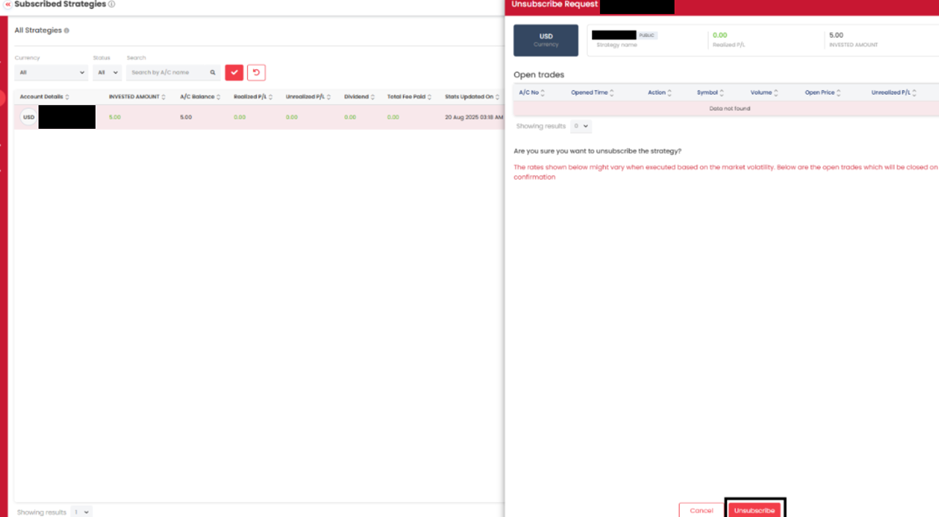This screenshot has height=517, width=939.
Task: Open bottom-left showing results page size dropdown
Action: [81, 512]
